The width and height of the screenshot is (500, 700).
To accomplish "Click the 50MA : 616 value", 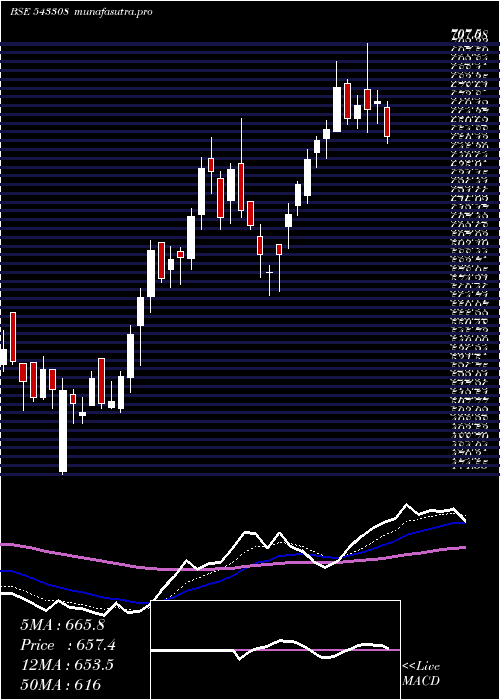I will point(60,685).
